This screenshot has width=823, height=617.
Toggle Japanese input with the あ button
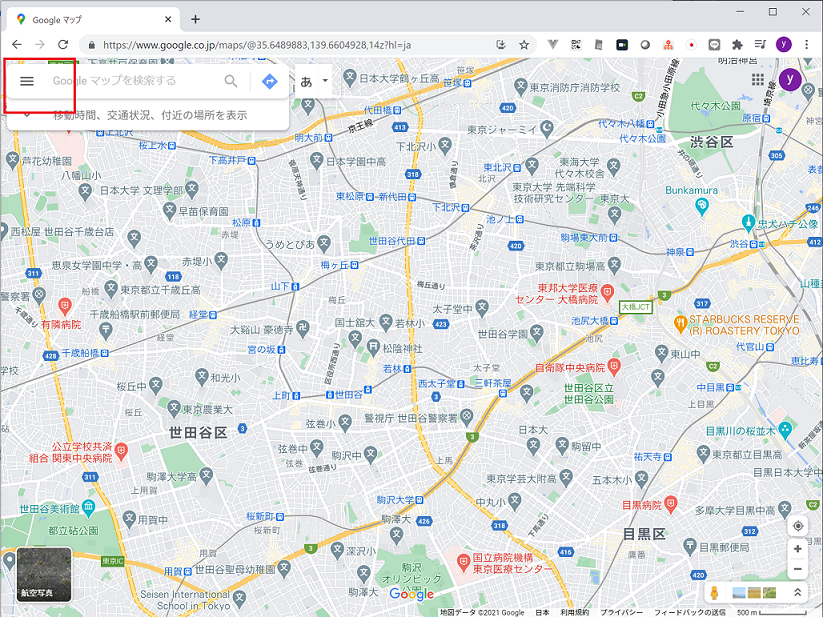[305, 80]
